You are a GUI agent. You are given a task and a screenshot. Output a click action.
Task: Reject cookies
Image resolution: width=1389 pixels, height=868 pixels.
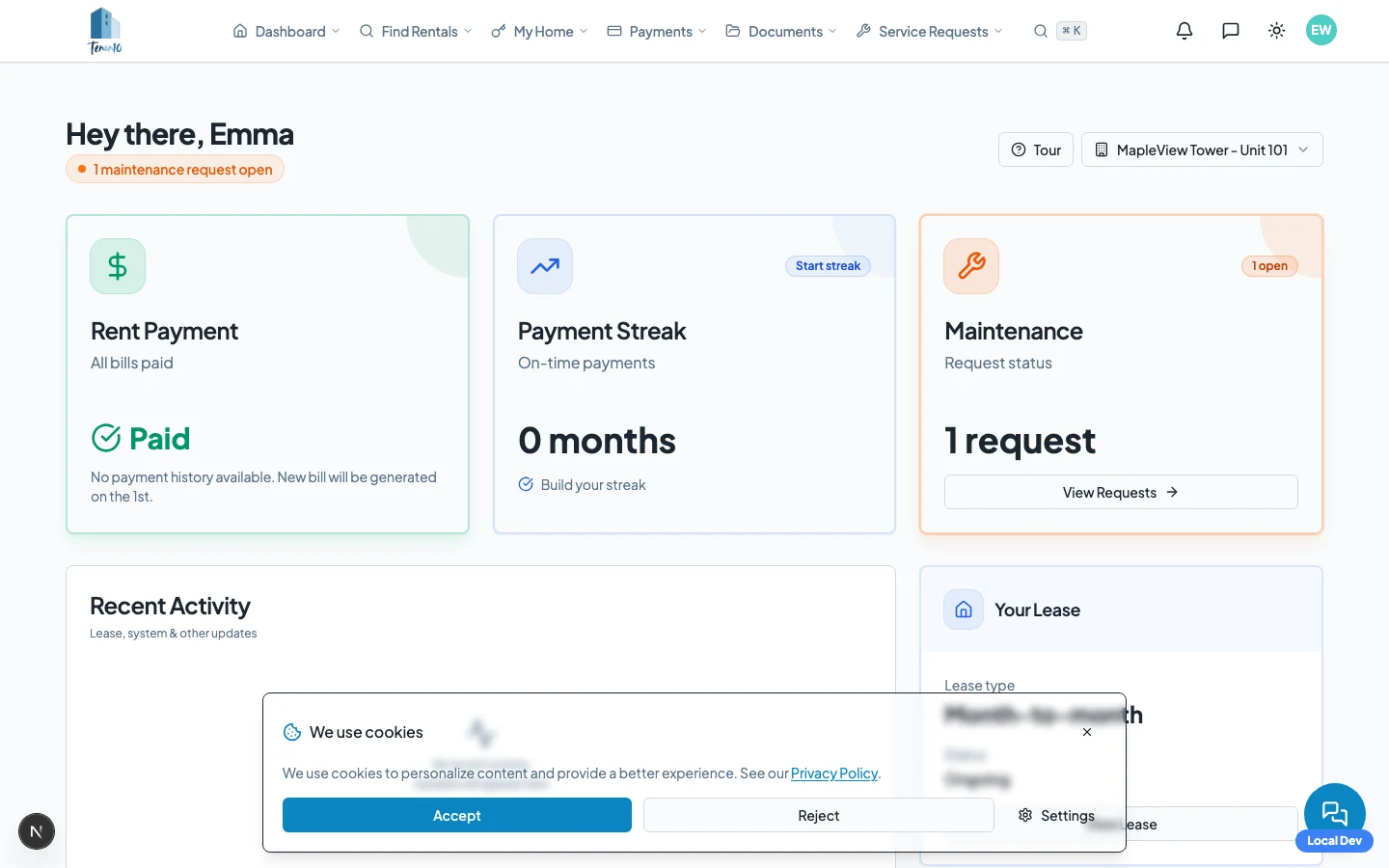pyautogui.click(x=819, y=815)
